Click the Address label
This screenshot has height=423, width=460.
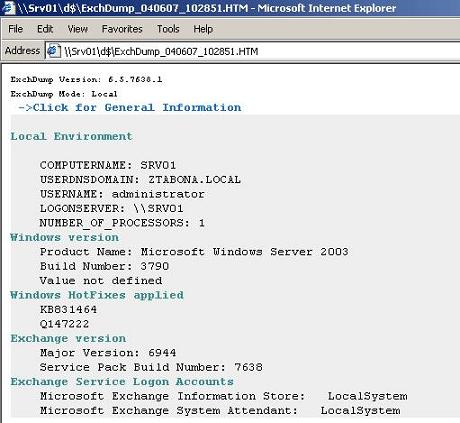[x=22, y=51]
